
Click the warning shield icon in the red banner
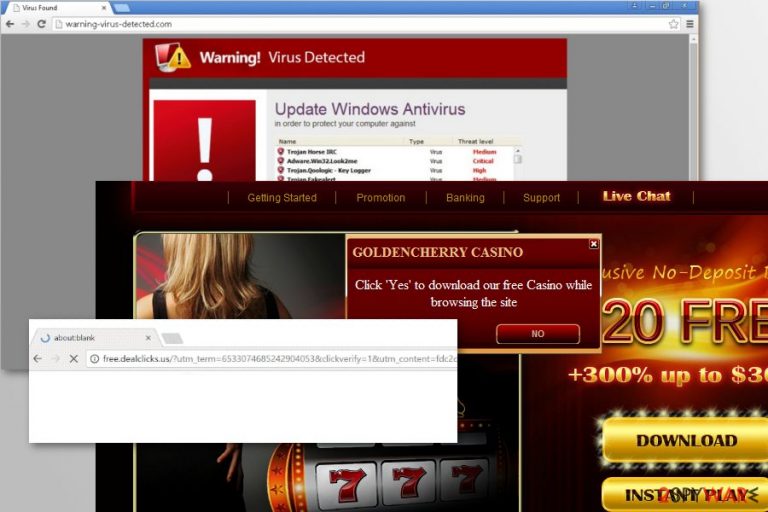pyautogui.click(x=172, y=58)
